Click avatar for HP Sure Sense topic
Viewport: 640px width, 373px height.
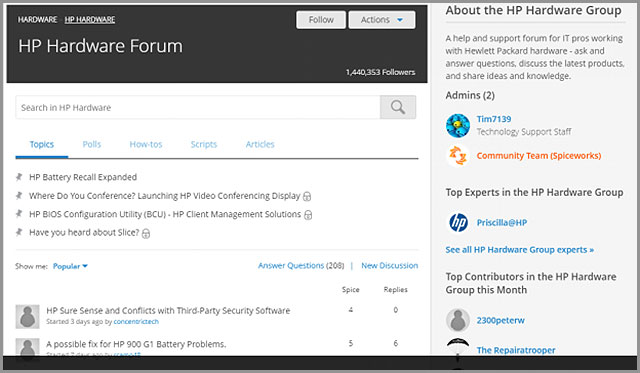coord(27,316)
